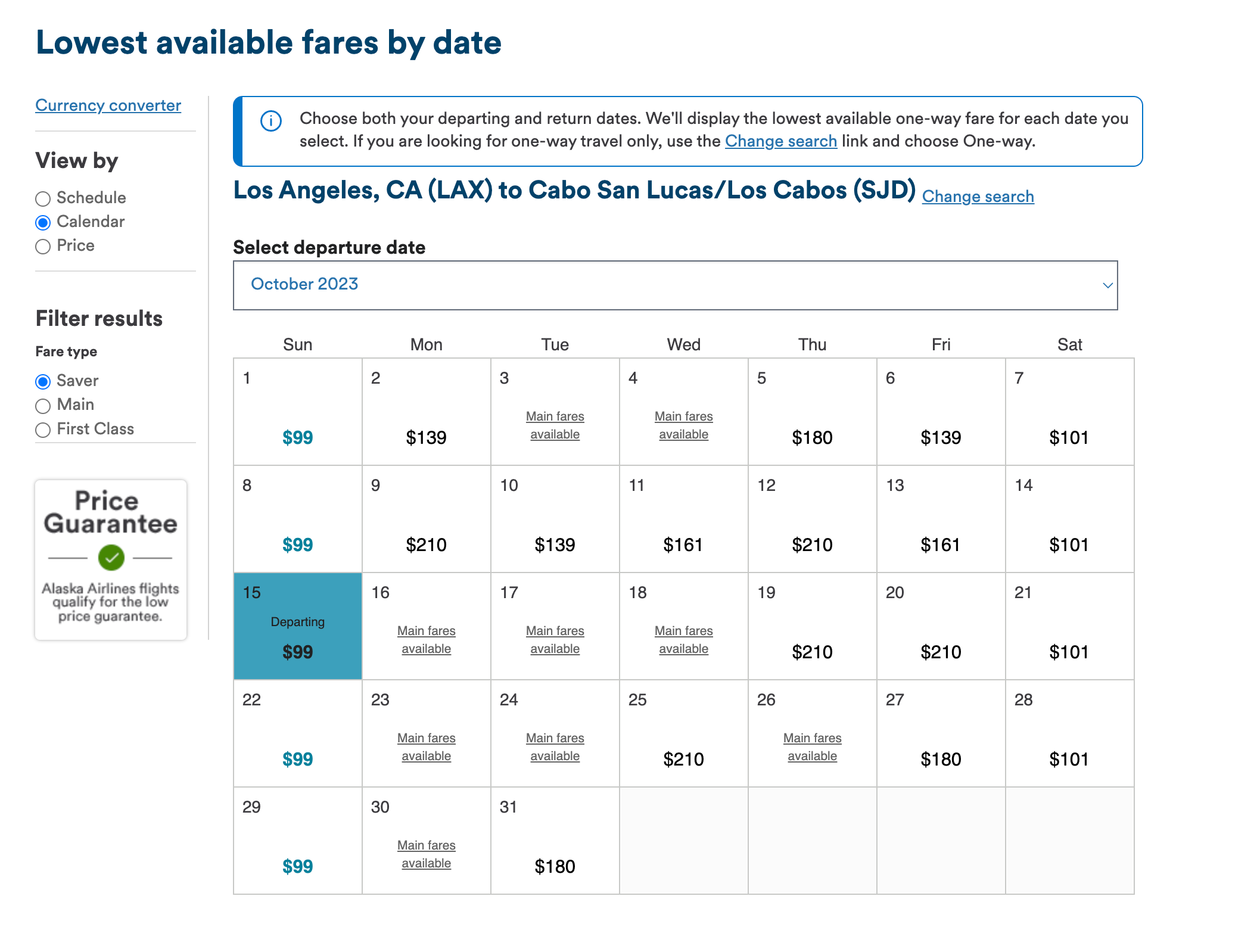
Task: Select the $99 fare on October 1
Action: 297,437
